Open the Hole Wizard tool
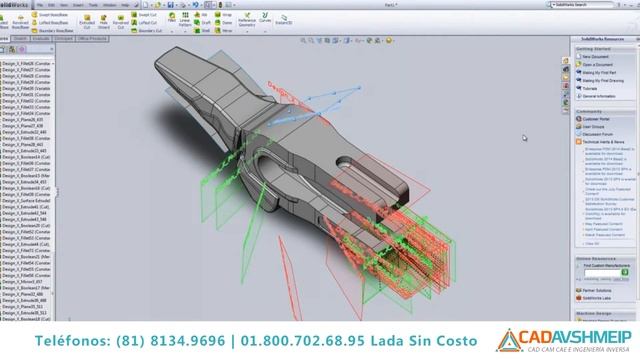The width and height of the screenshot is (640, 360). [104, 22]
